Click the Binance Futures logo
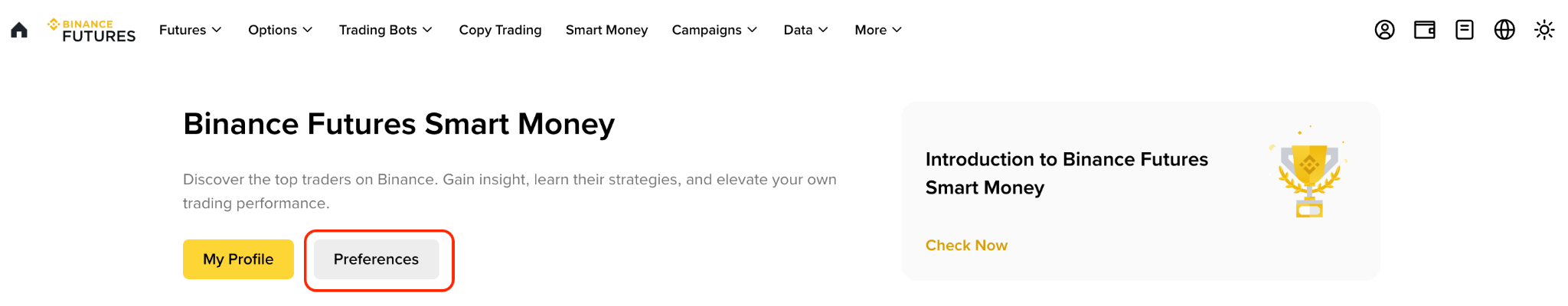Screen dimensions: 1568x306 [x=91, y=30]
